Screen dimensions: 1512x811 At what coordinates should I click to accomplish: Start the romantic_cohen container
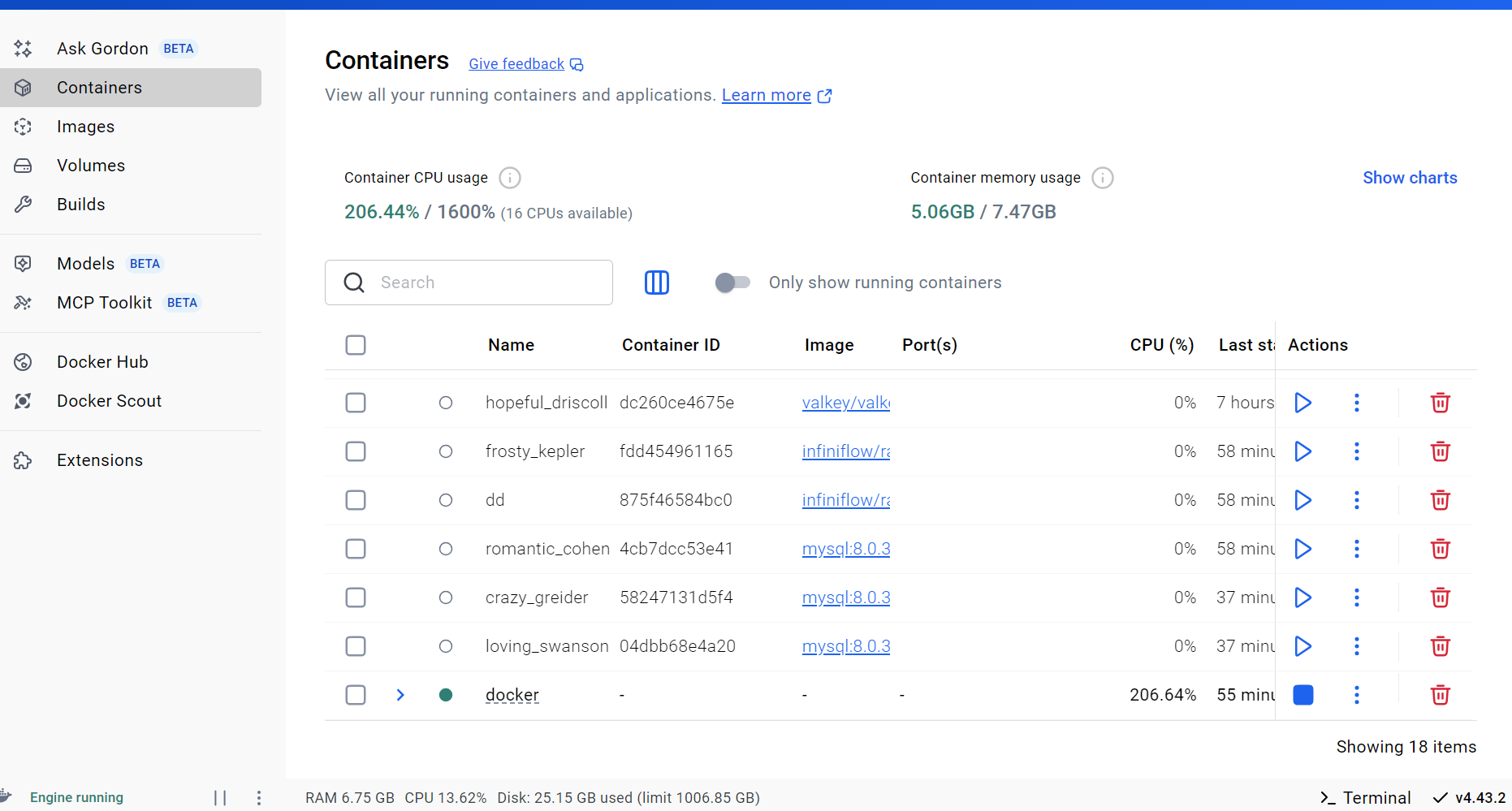[1302, 549]
